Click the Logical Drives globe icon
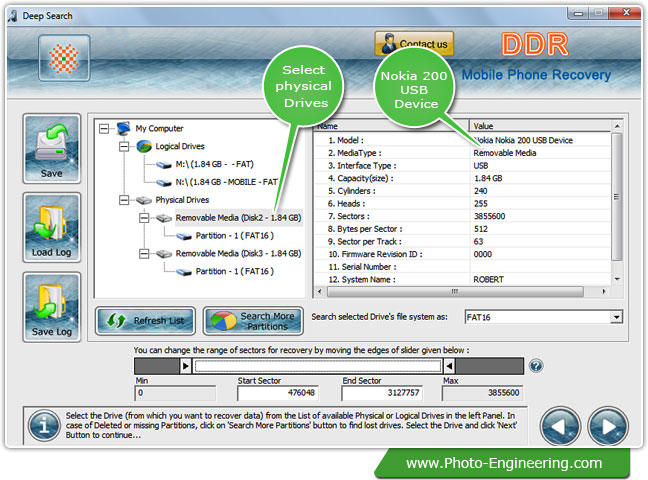This screenshot has height=480, width=648. 144,146
